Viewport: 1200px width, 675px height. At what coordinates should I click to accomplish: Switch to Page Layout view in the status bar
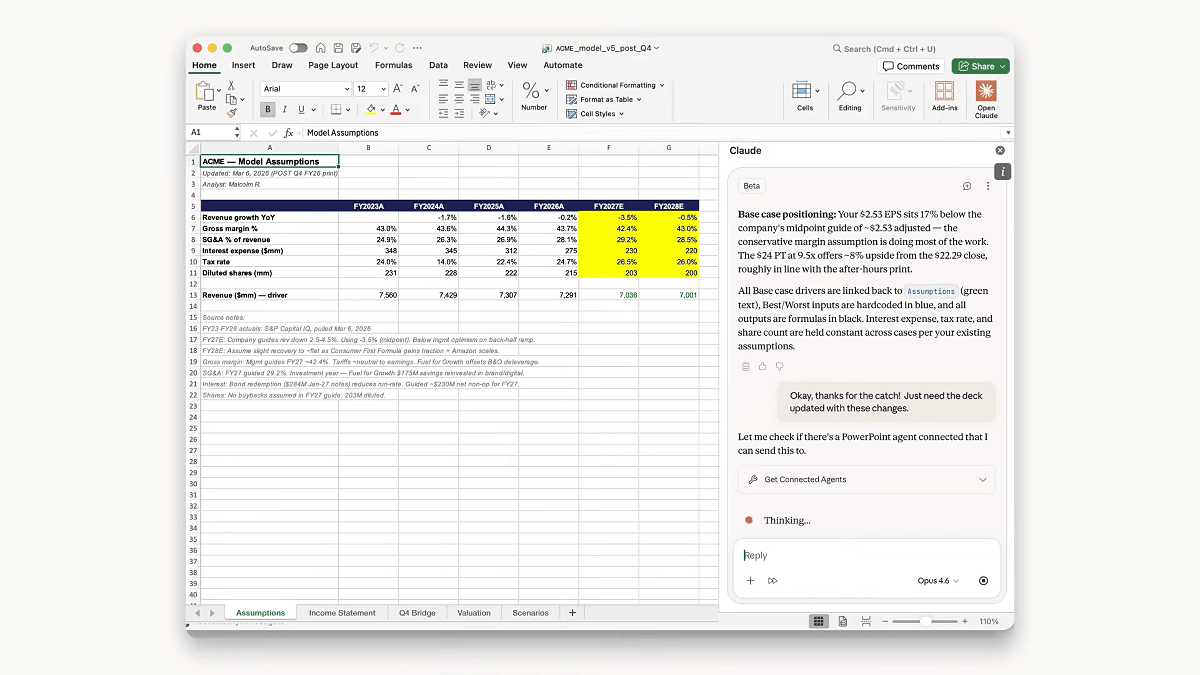coord(843,621)
